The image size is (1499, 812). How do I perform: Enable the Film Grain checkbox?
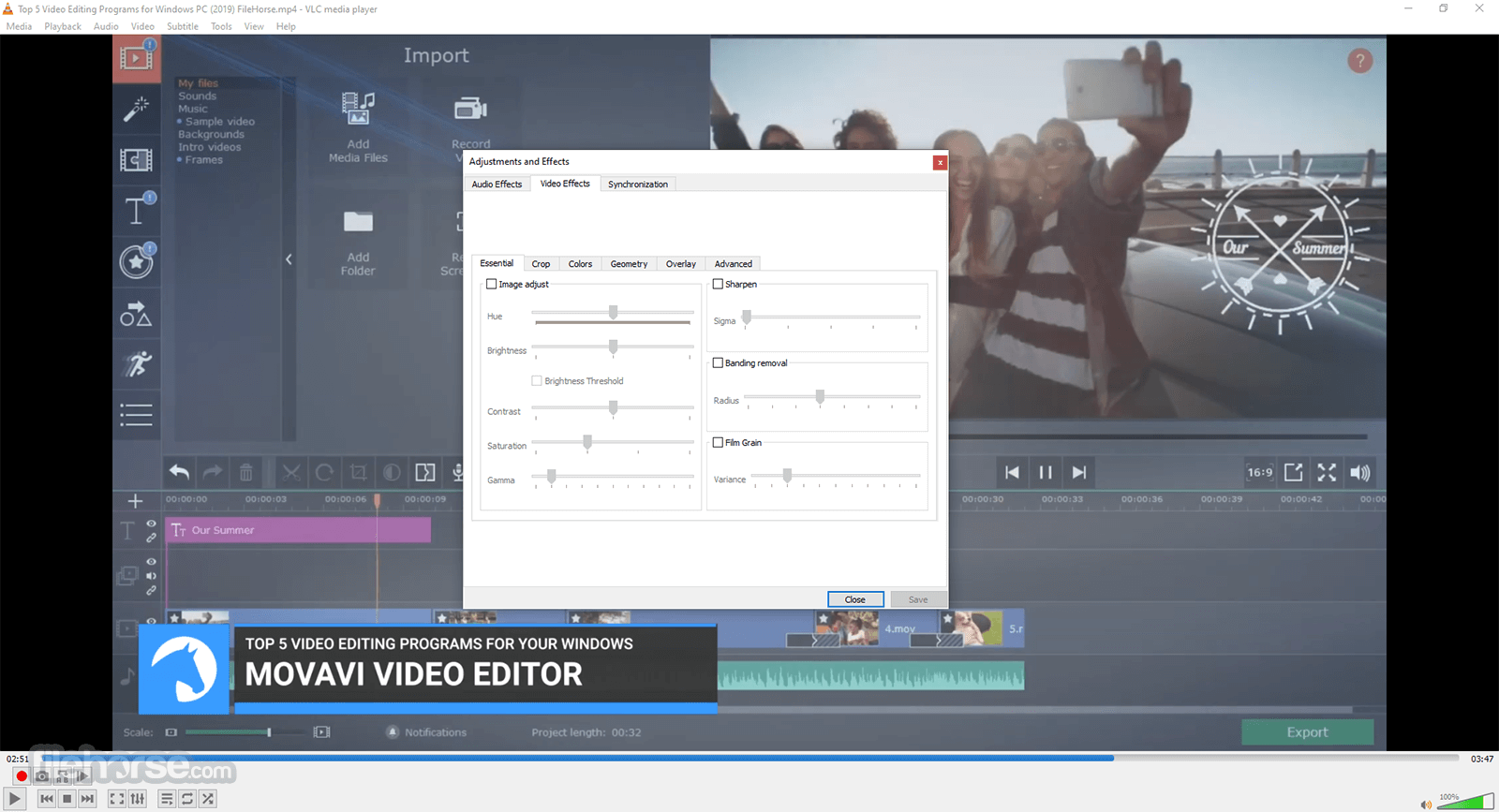718,442
